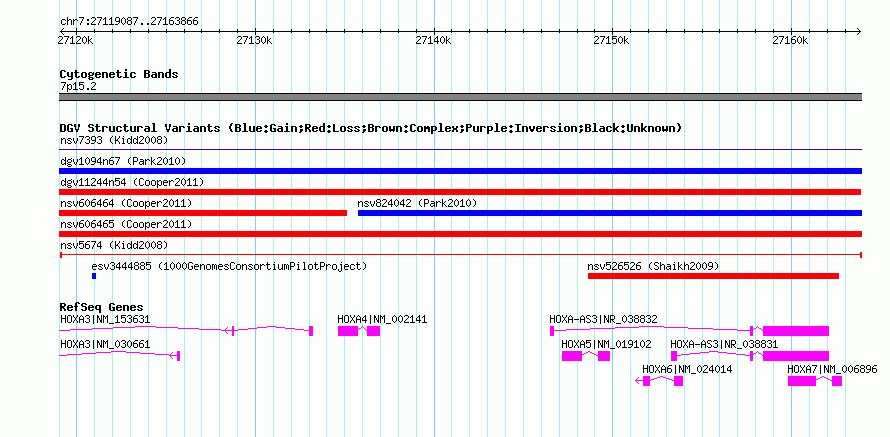Click the esv3444885 1000GenomesConsortiumPilotProject label

(229, 266)
